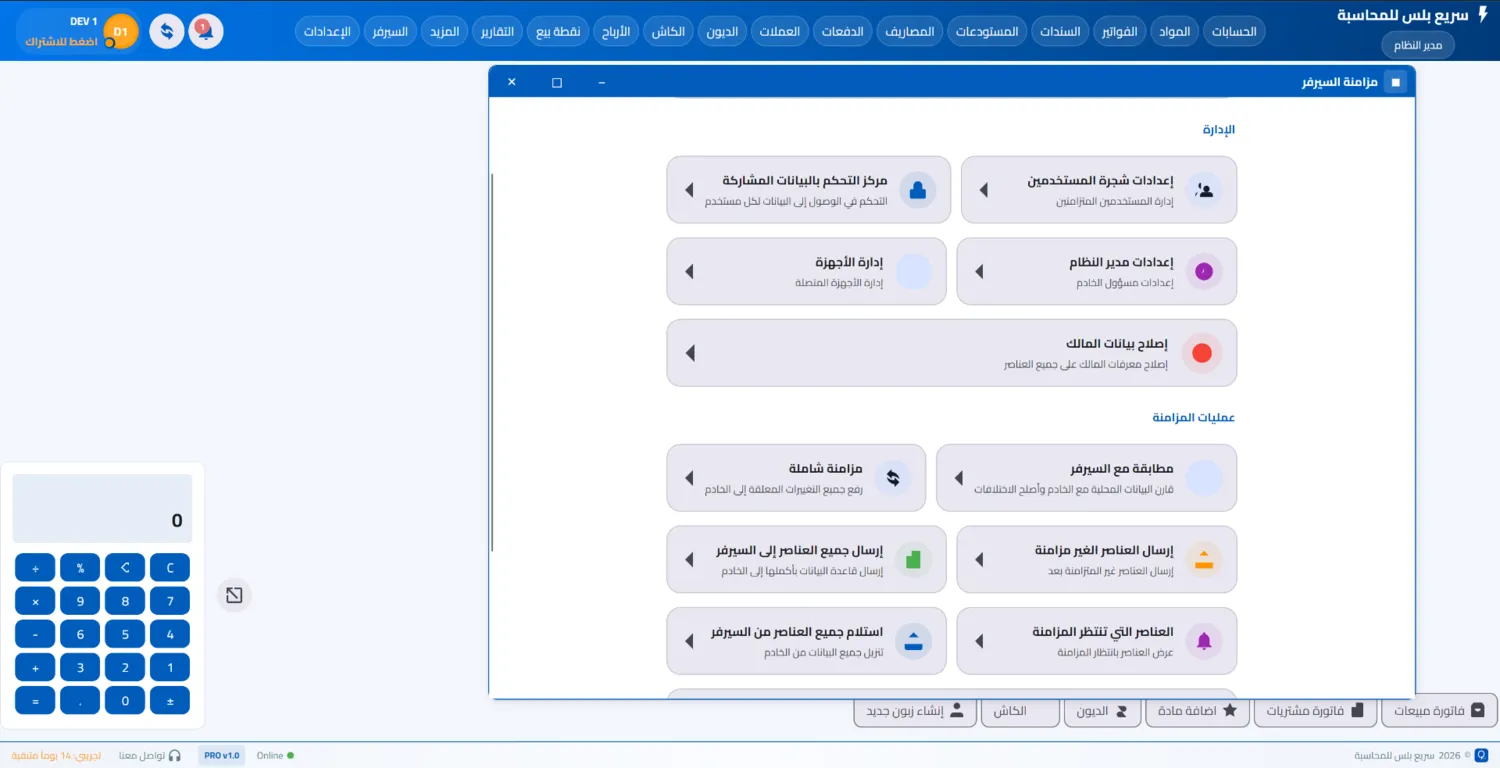Open the الإعدادات menu
Screen dimensions: 1500x768
tap(326, 31)
